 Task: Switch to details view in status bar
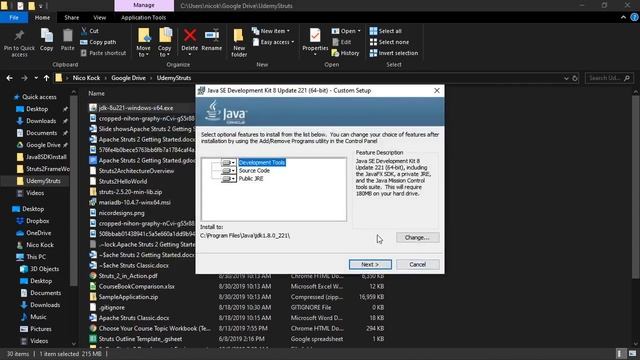click(x=620, y=354)
